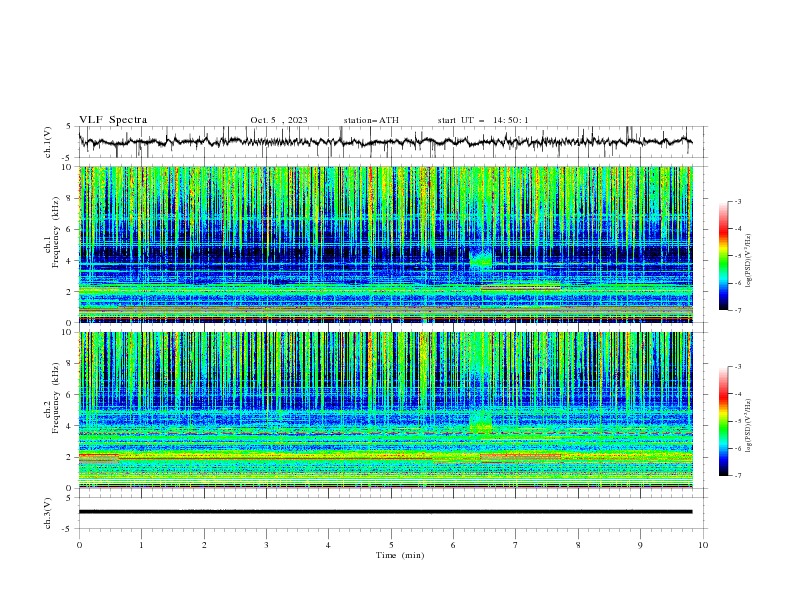This screenshot has width=792, height=612.
Task: Click the "5" upper tick of ch.1(V) axis
Action: pos(69,127)
